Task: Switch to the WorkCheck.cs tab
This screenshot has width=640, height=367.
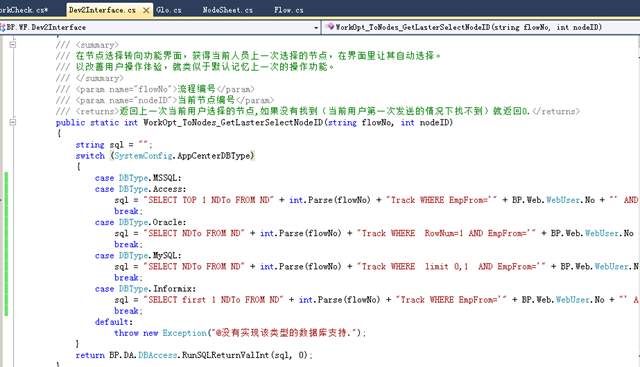Action: (x=24, y=10)
